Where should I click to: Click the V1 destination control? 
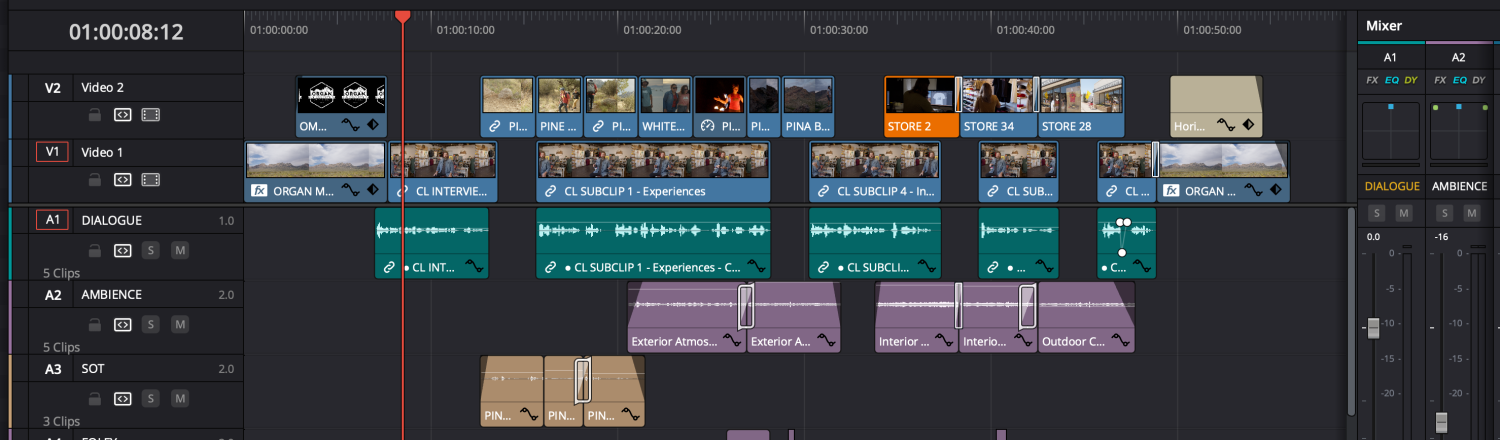[52, 153]
